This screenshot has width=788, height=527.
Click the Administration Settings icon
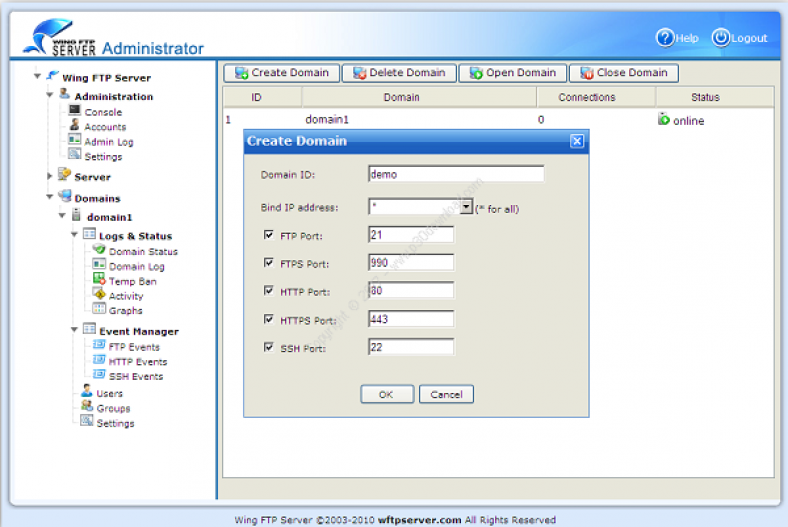pos(74,154)
